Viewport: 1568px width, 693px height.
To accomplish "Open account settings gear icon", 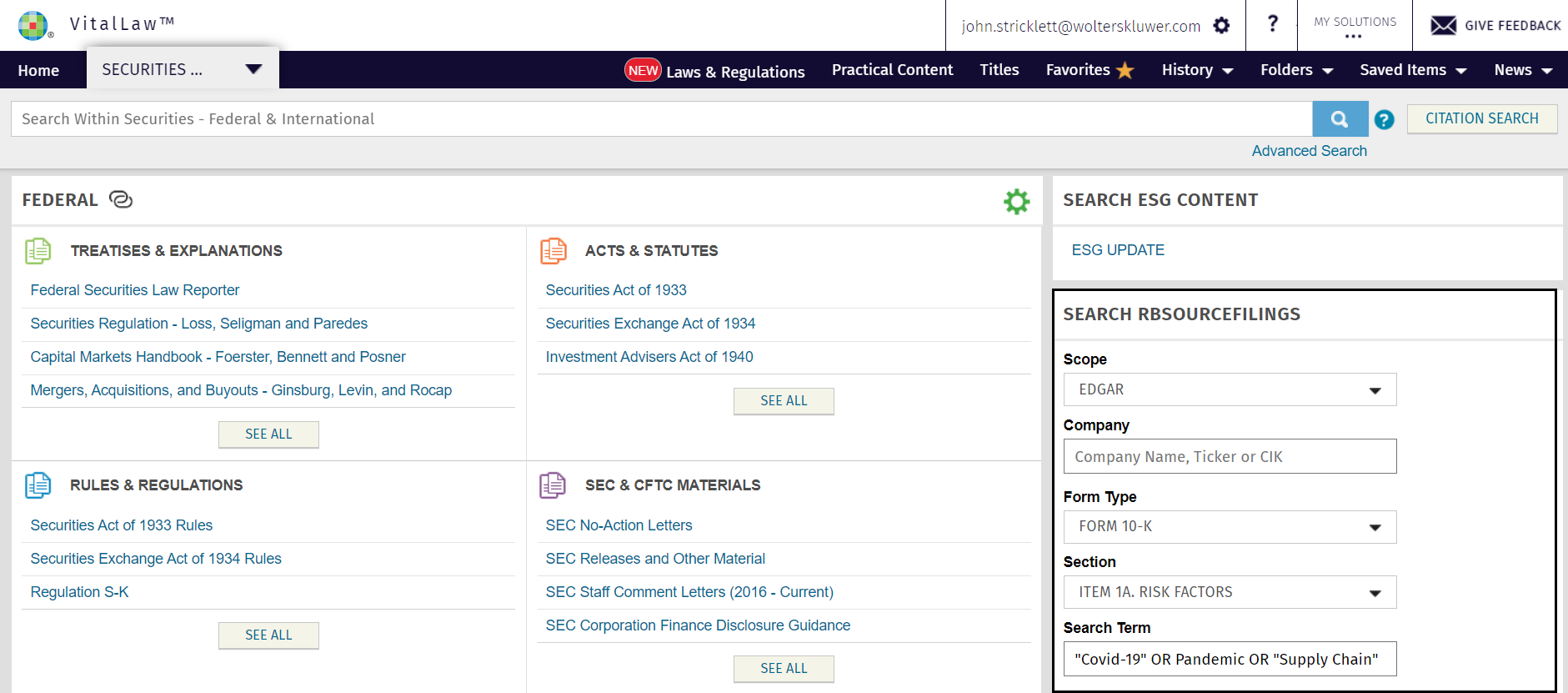I will [1221, 26].
